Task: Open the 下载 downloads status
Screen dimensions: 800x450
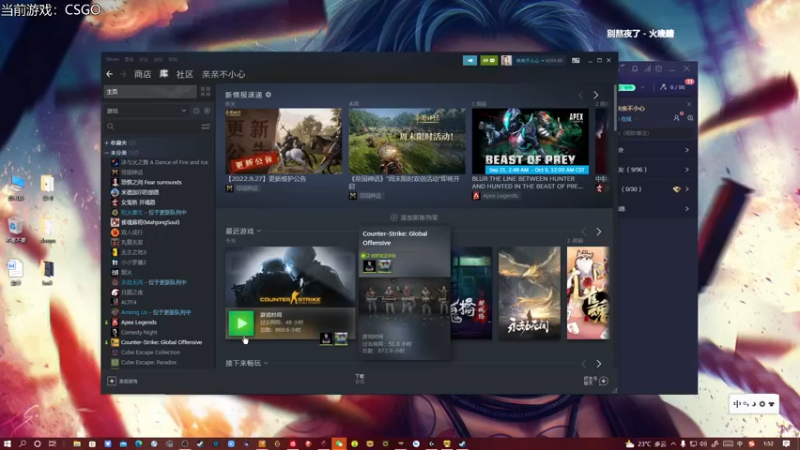Action: [360, 379]
